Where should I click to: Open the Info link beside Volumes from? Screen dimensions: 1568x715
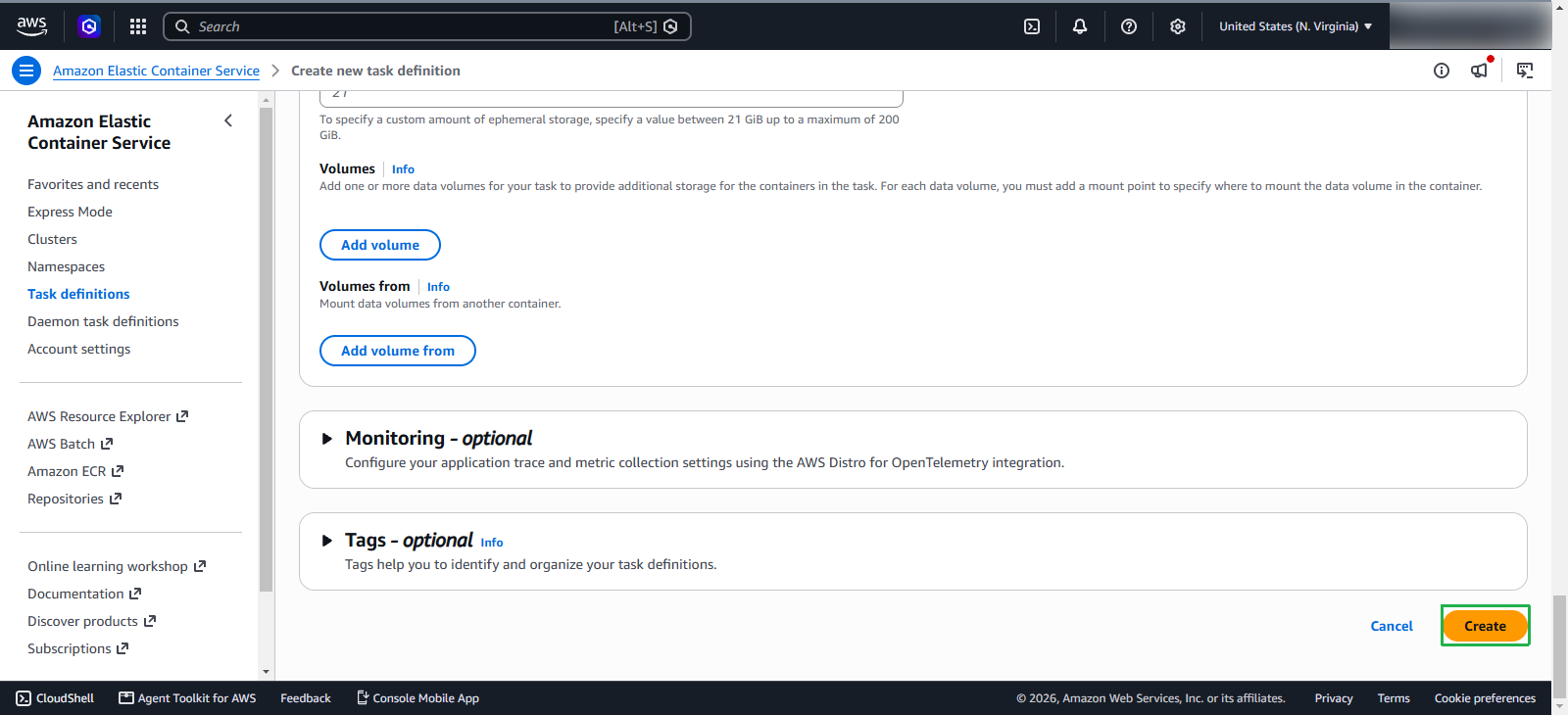[x=438, y=287]
